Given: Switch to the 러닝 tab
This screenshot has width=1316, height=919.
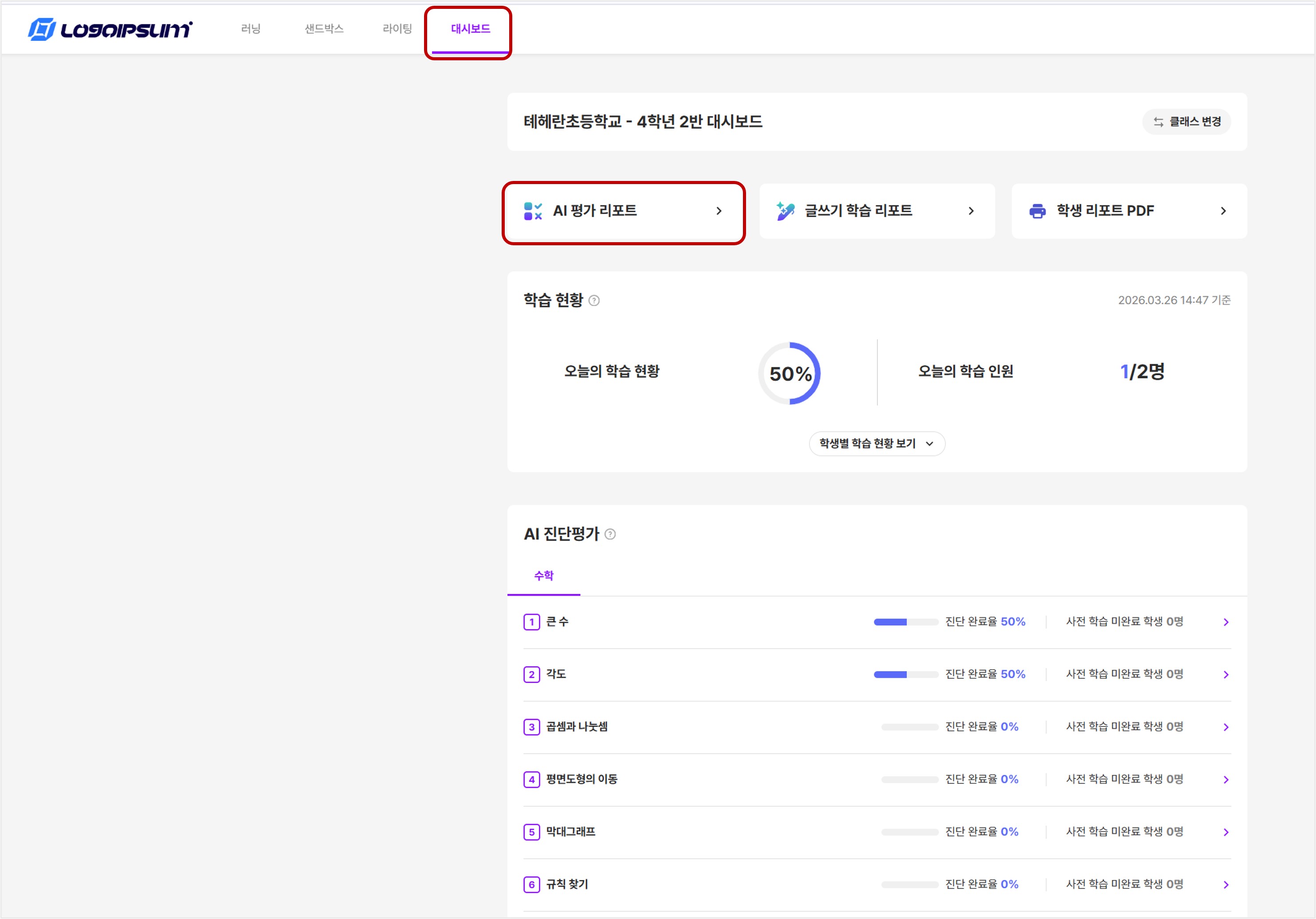Looking at the screenshot, I should point(251,29).
